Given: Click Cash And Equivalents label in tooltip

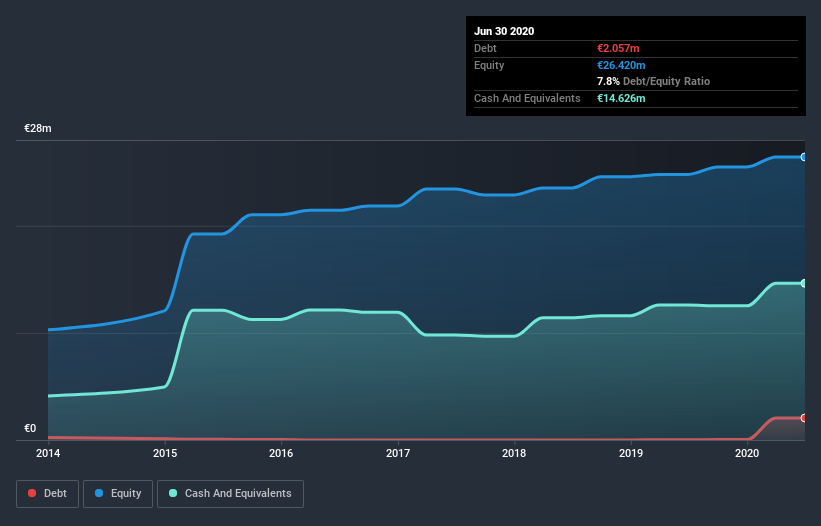Looking at the screenshot, I should click(x=527, y=98).
